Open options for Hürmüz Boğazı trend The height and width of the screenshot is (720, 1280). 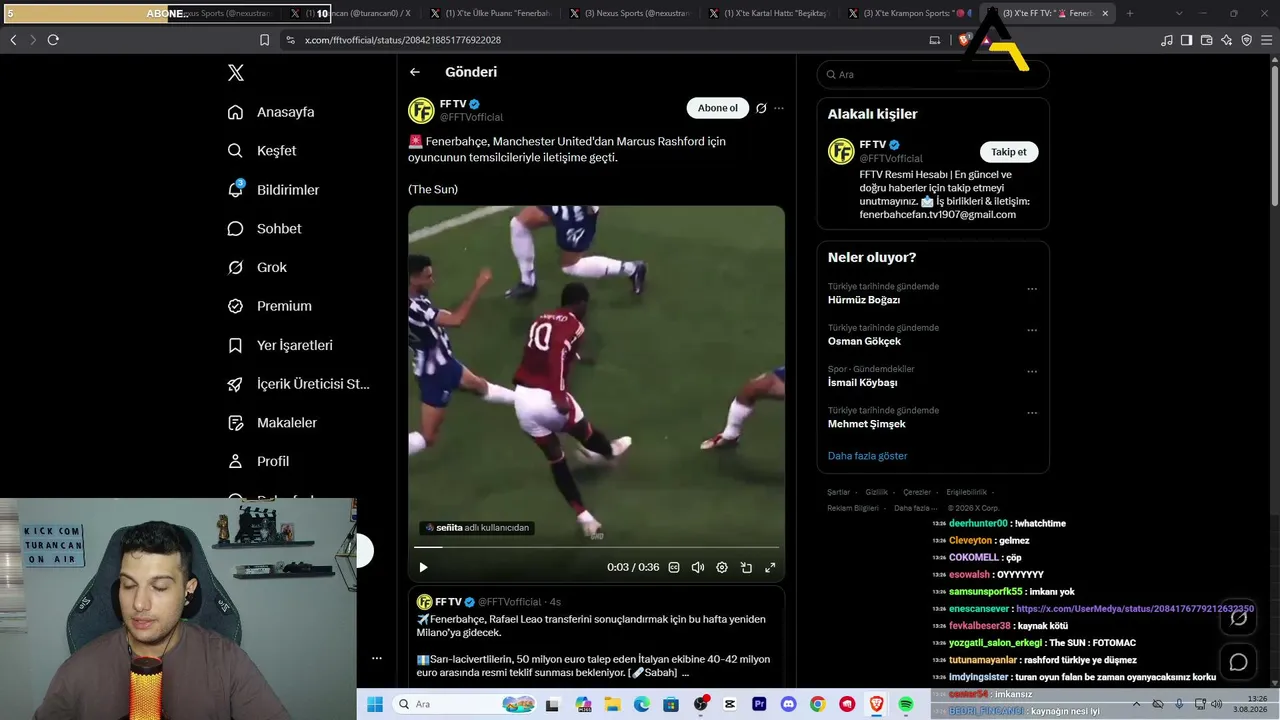click(x=1032, y=289)
